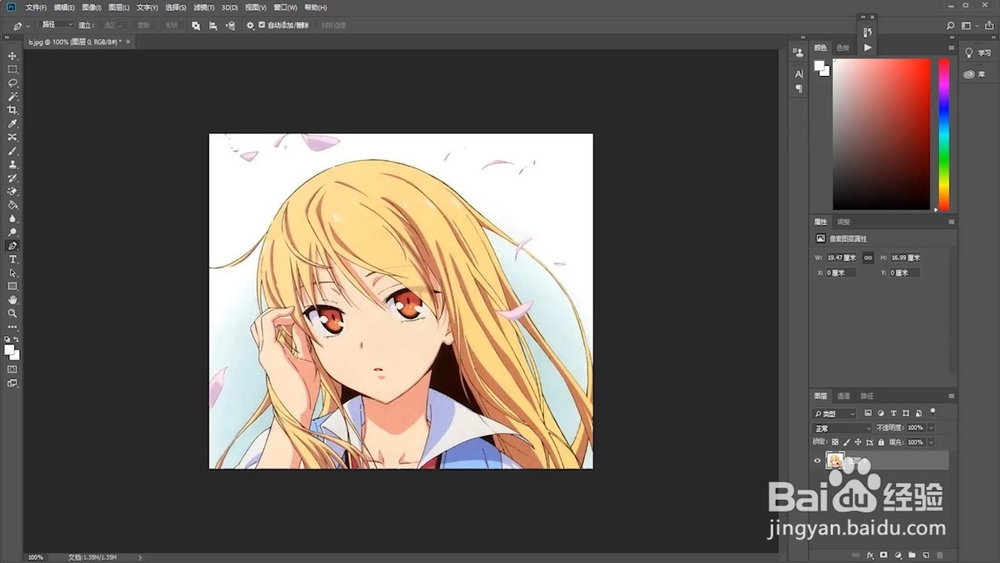Open the pen options gear dropdown

[250, 26]
